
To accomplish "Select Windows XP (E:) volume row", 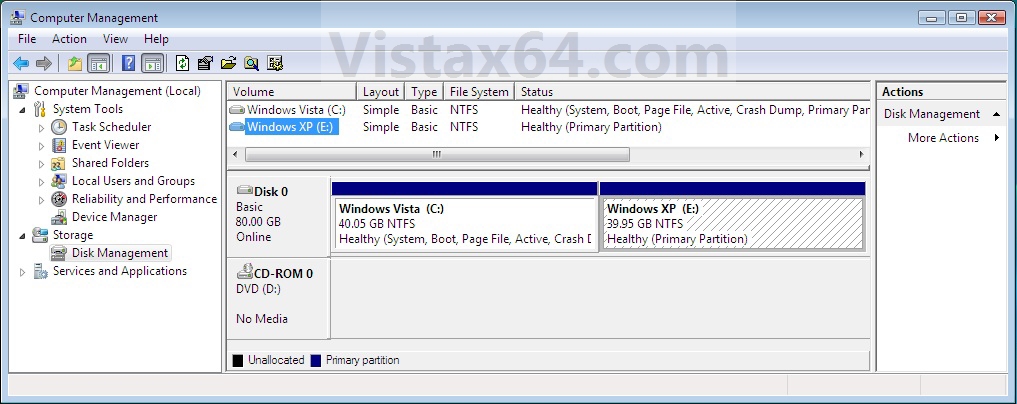I will click(x=548, y=127).
